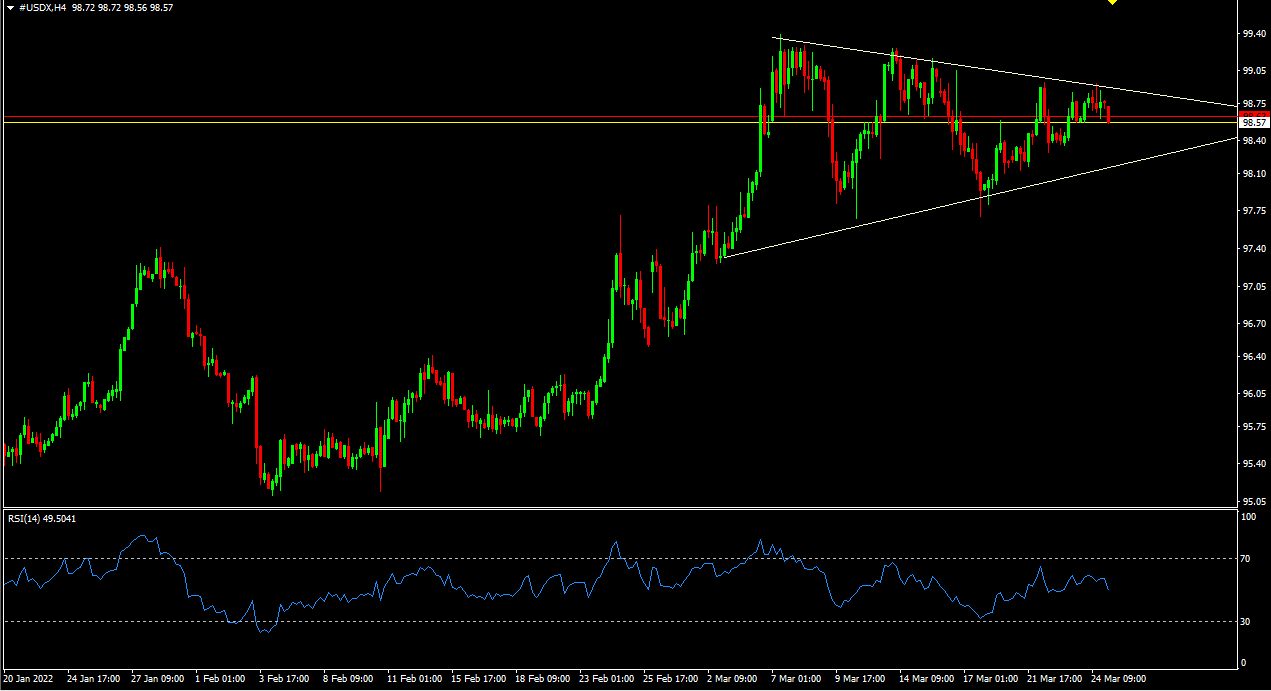Click the #USDX,H4 symbol title text
Image resolution: width=1271 pixels, height=691 pixels.
point(43,7)
